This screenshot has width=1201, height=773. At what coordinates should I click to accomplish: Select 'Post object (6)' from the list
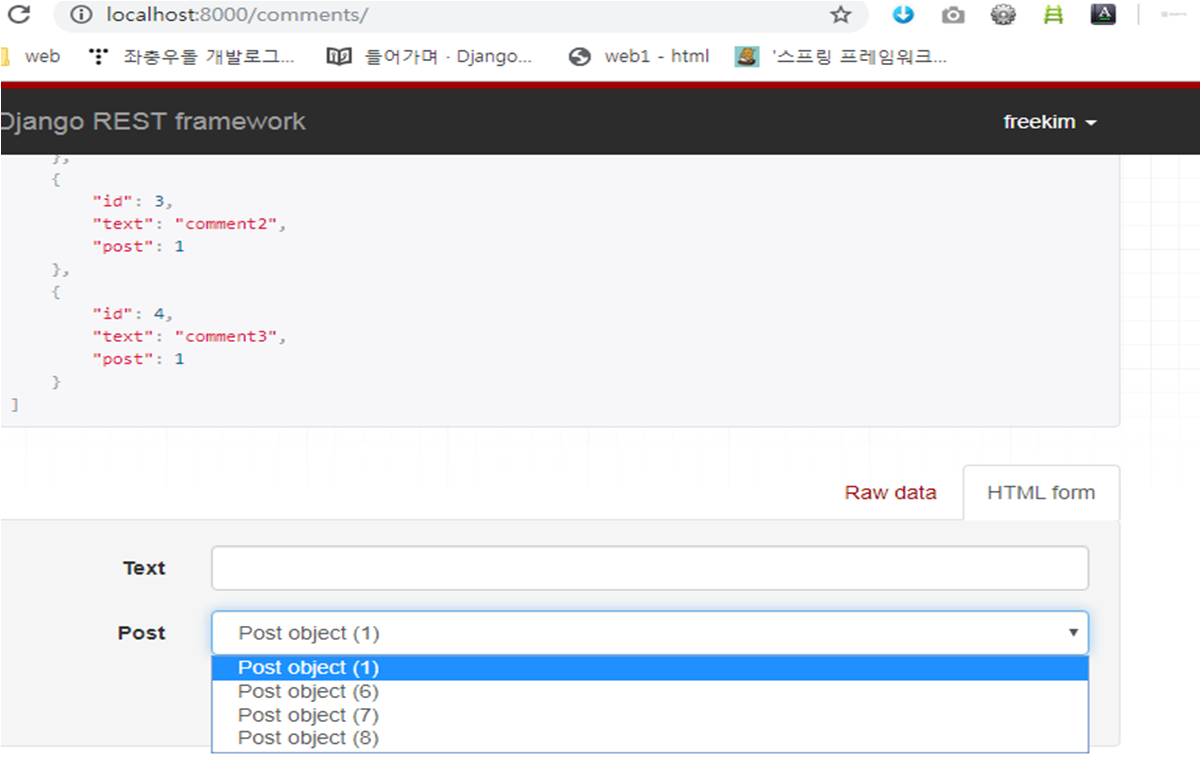(650, 691)
